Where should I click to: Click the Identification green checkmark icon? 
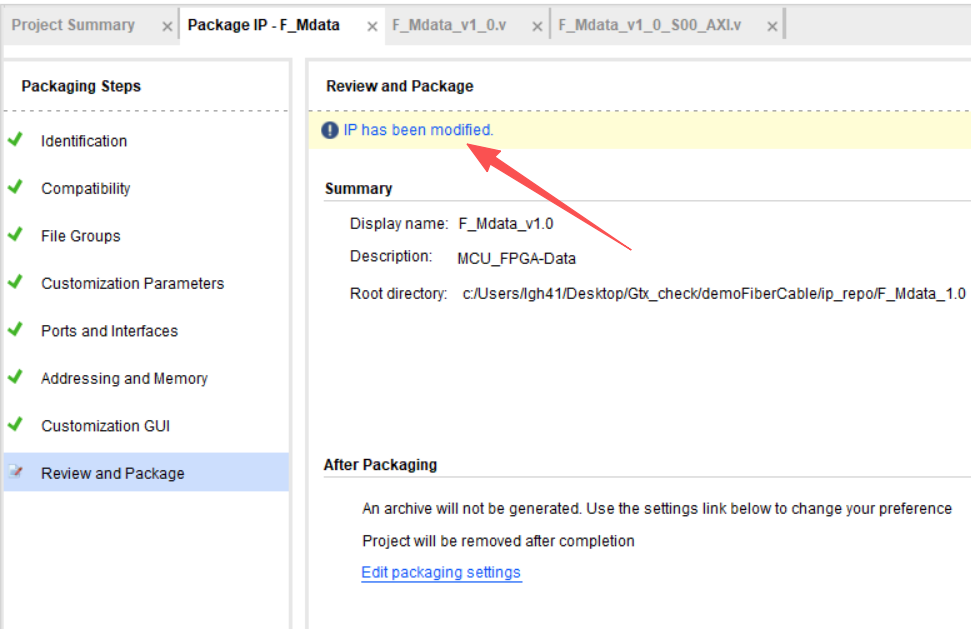click(15, 140)
